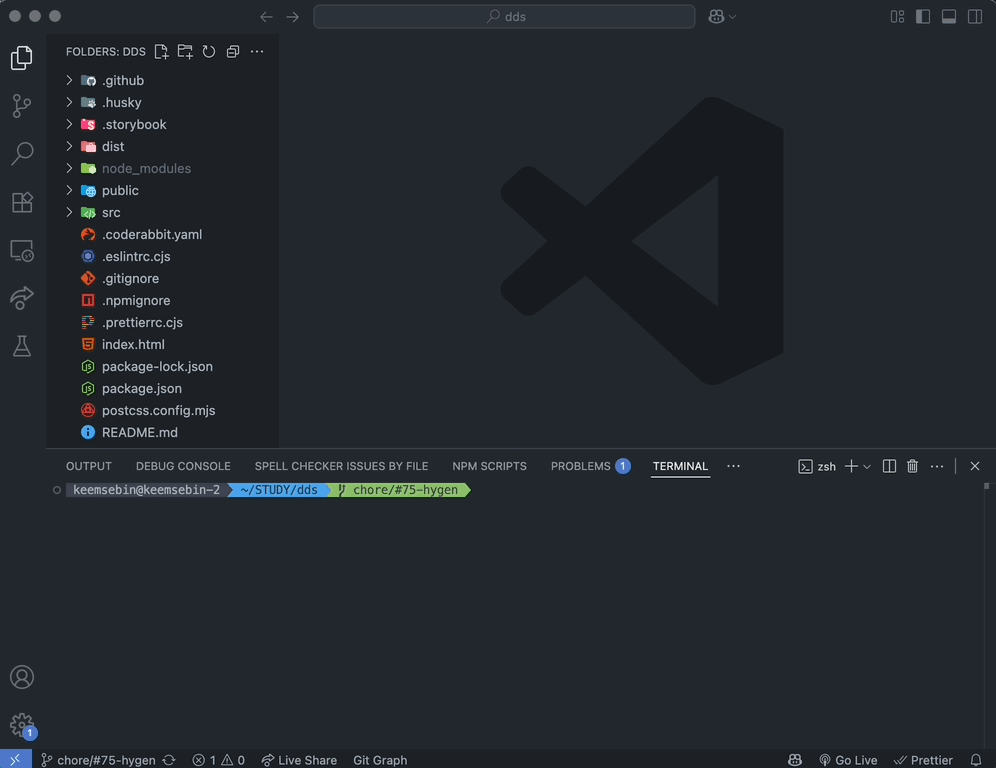Start Live Share from status bar
The width and height of the screenshot is (996, 768).
tap(299, 760)
